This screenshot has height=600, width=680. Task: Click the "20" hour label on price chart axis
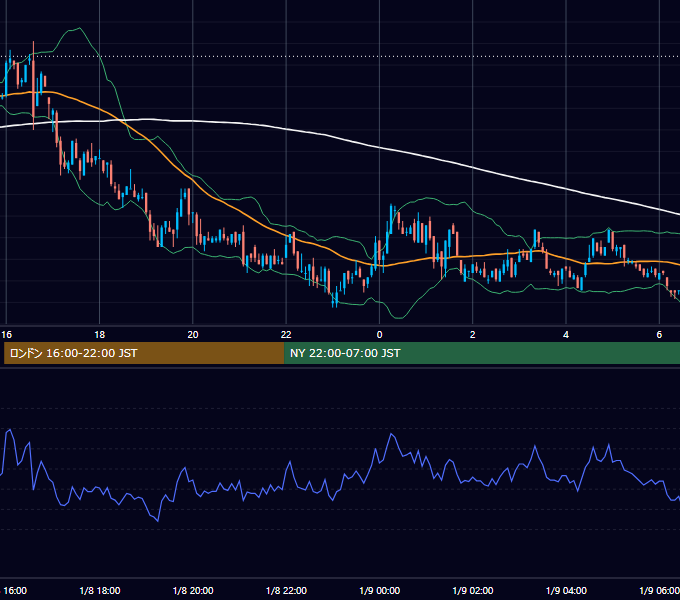point(193,335)
